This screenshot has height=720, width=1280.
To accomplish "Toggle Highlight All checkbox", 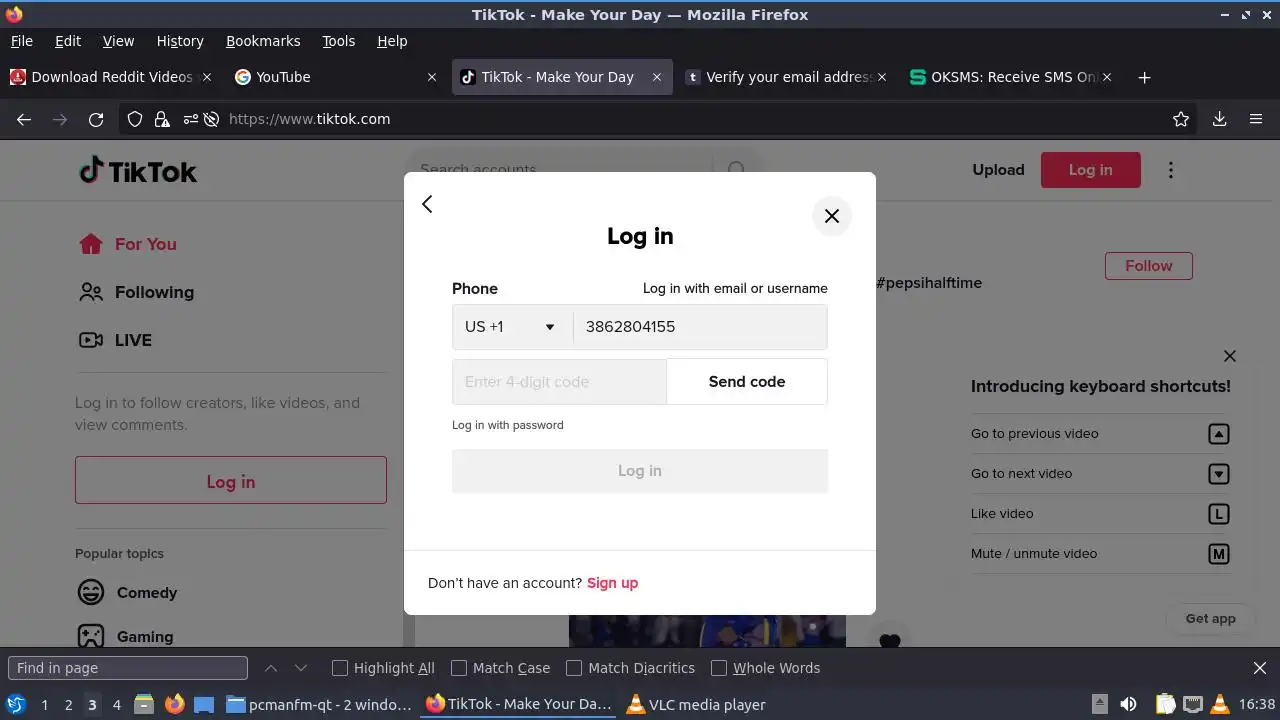I will [340, 668].
